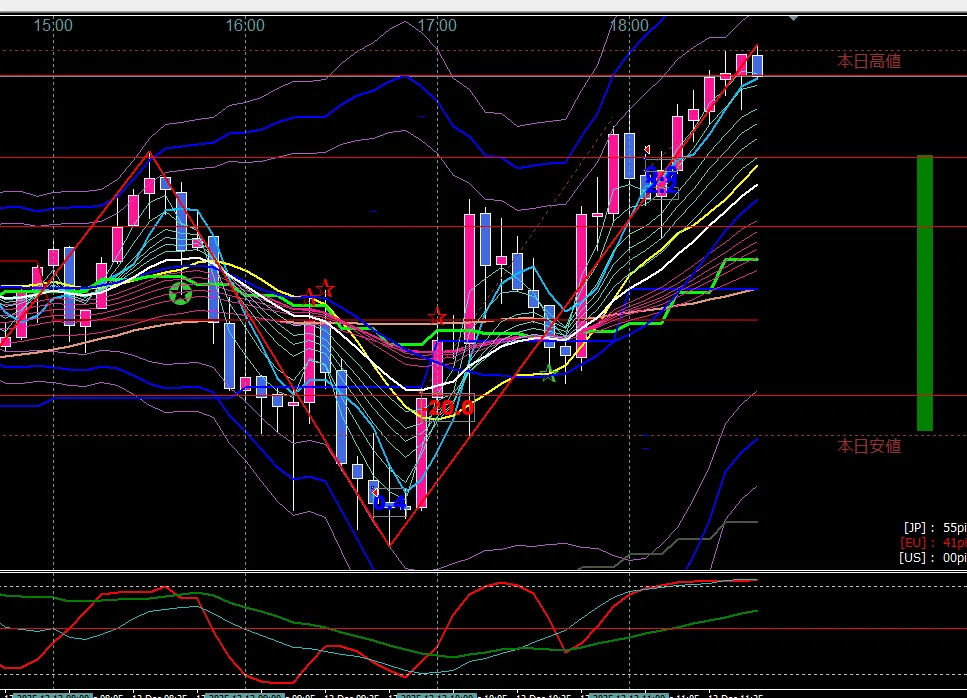Click the 18:00 time label

click(628, 25)
